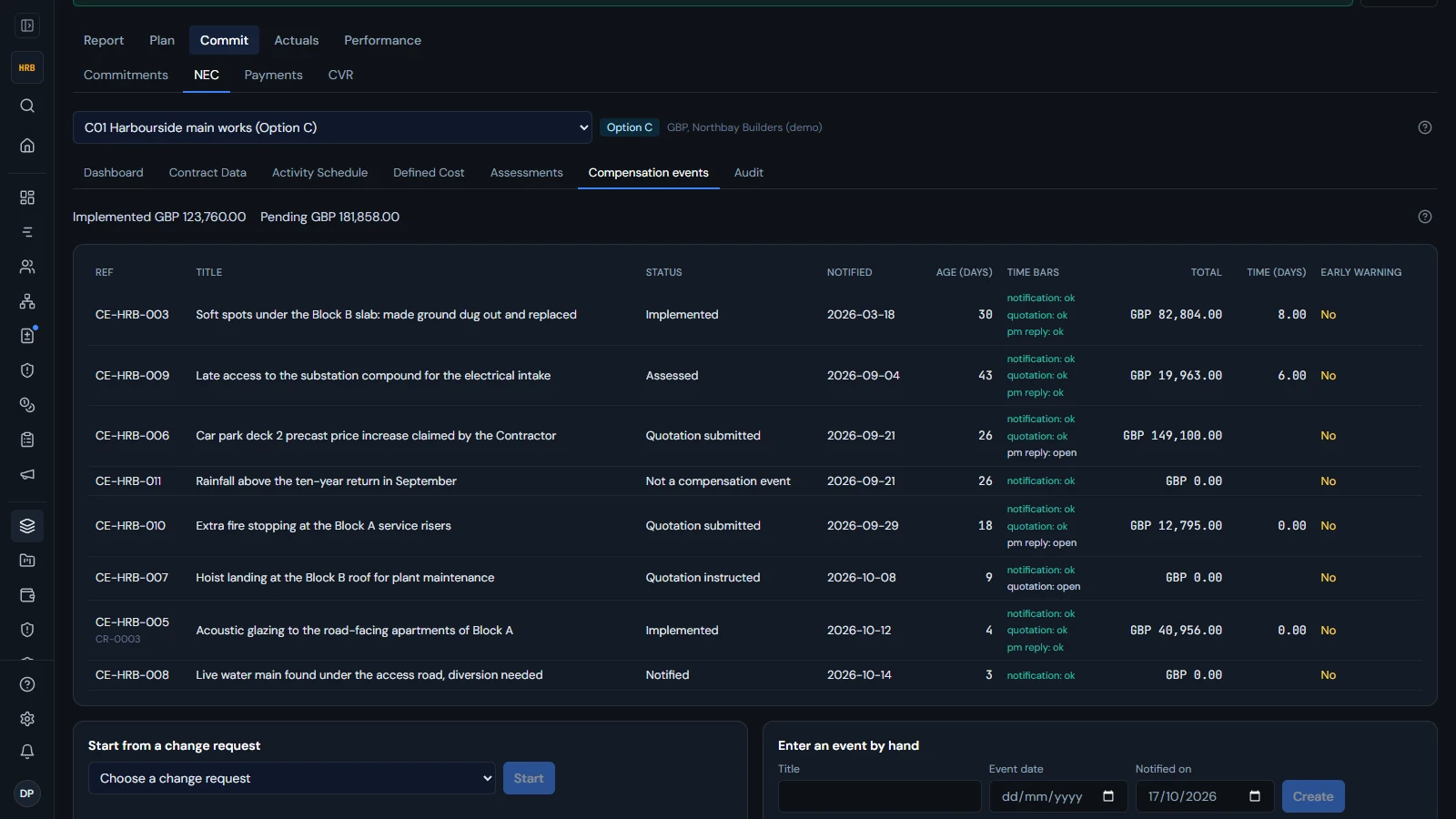
Task: Select the highlighted layers stack icon
Action: (x=27, y=526)
